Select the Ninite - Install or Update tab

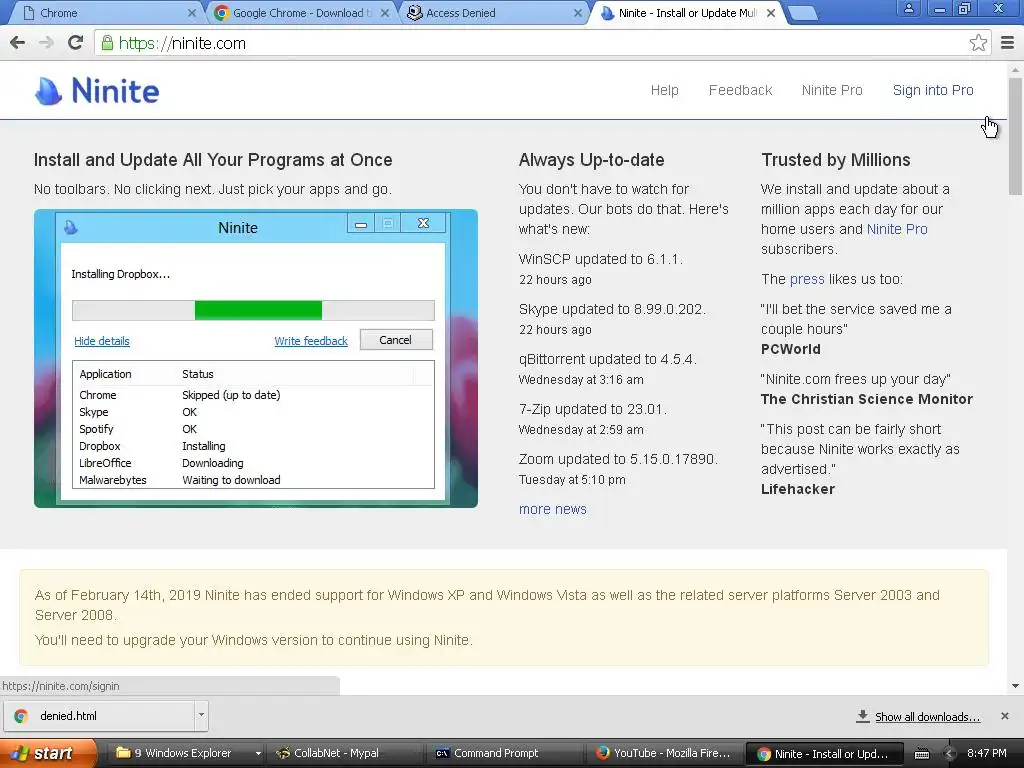[686, 13]
